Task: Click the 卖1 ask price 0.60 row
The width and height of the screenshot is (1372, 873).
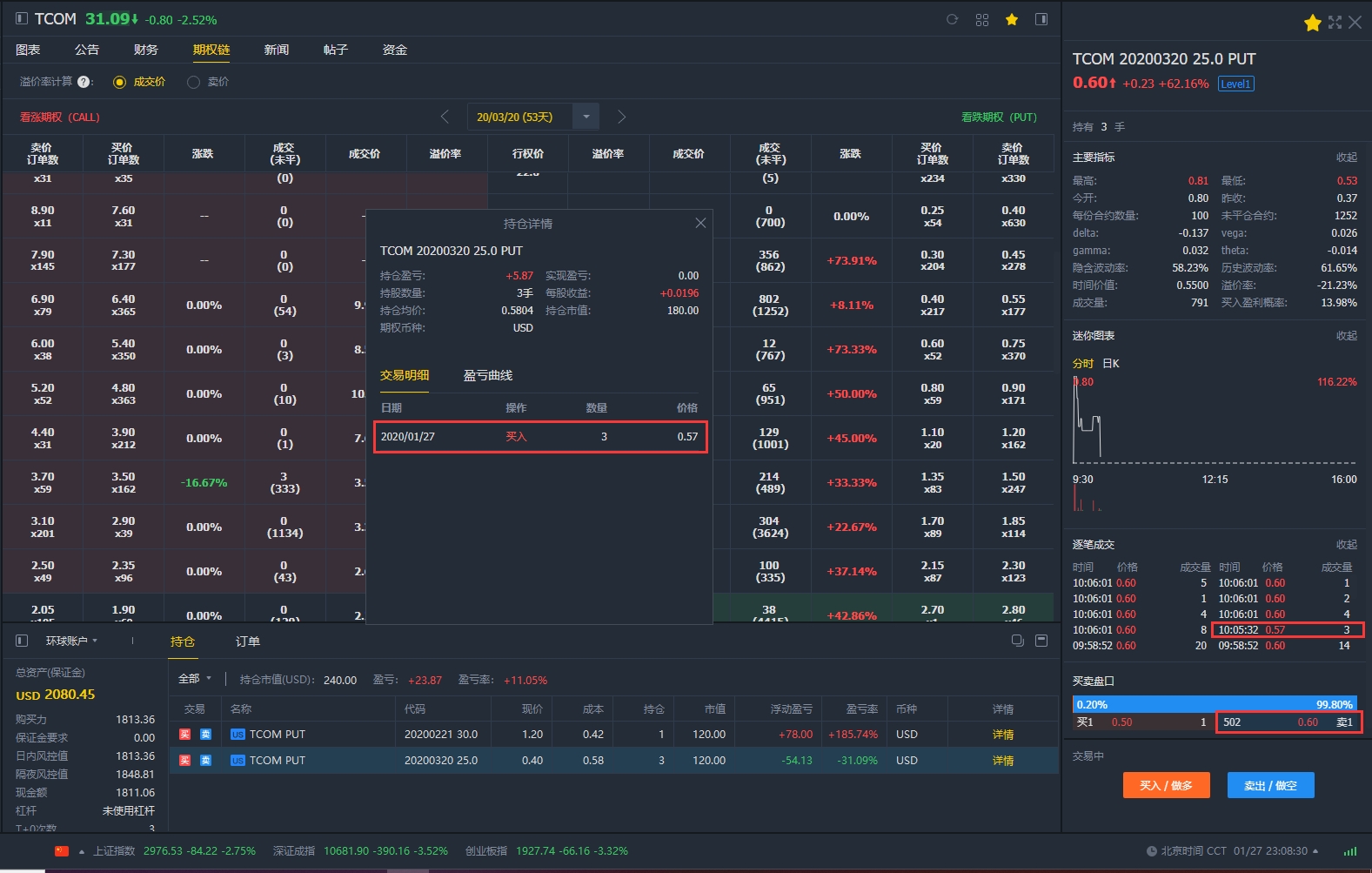Action: point(1288,722)
